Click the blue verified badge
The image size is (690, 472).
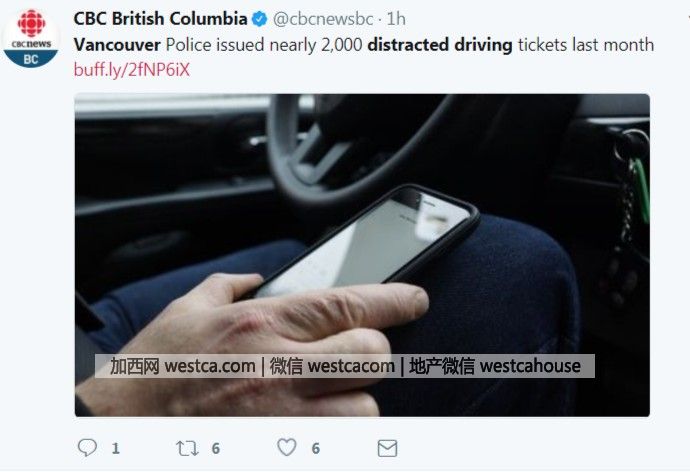[x=259, y=19]
